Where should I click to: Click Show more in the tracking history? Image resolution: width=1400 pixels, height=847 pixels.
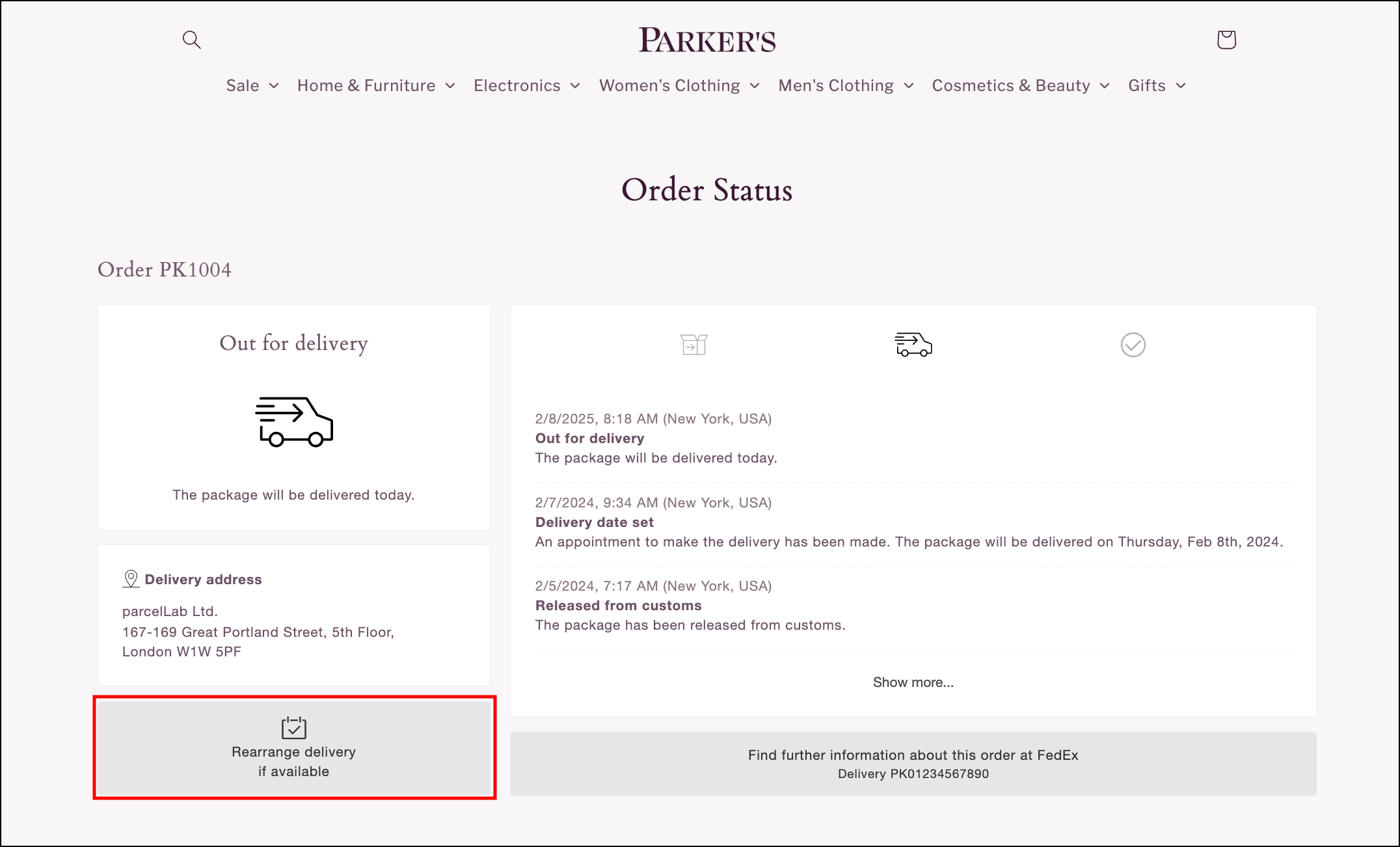(913, 682)
